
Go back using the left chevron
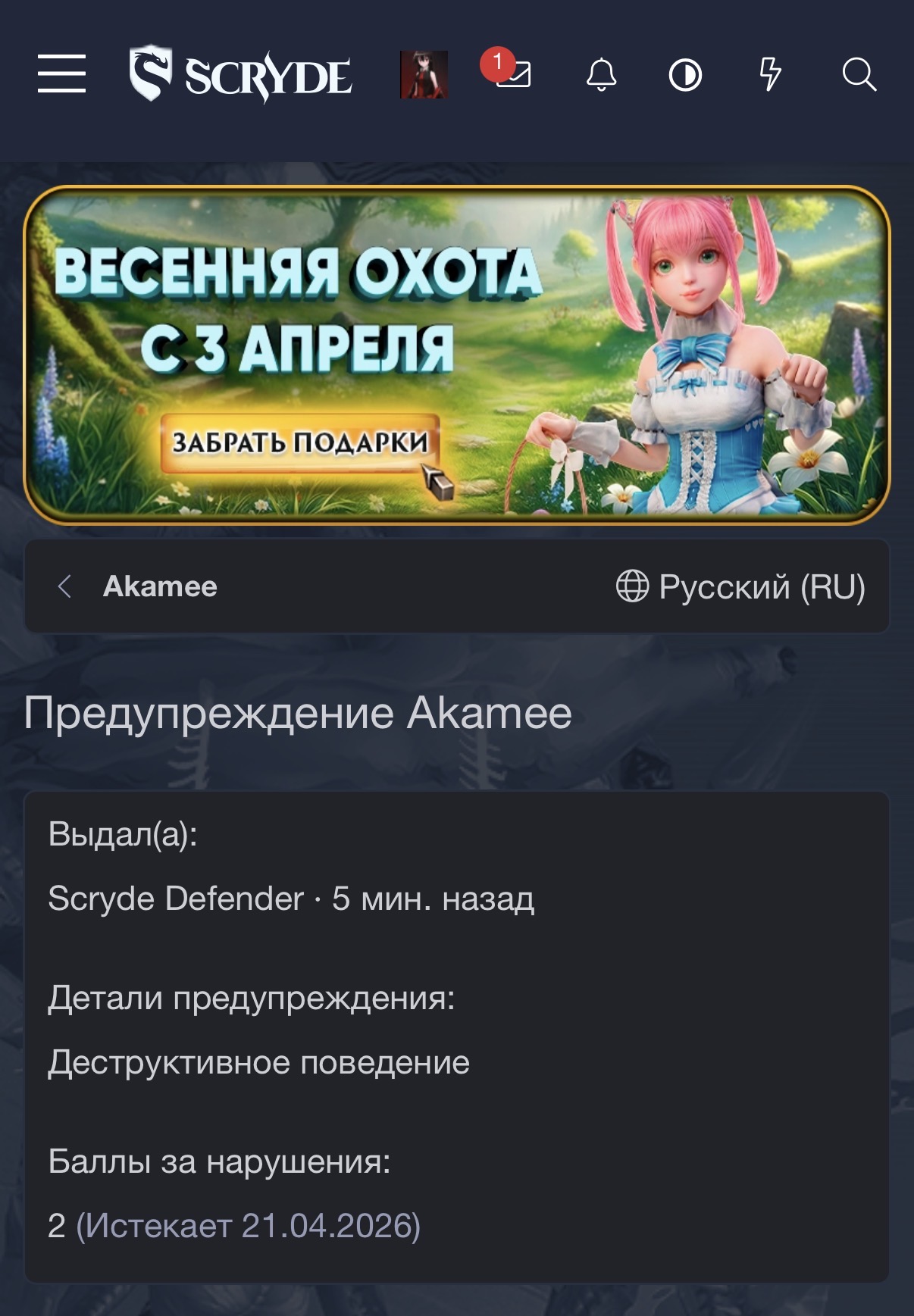[x=64, y=586]
